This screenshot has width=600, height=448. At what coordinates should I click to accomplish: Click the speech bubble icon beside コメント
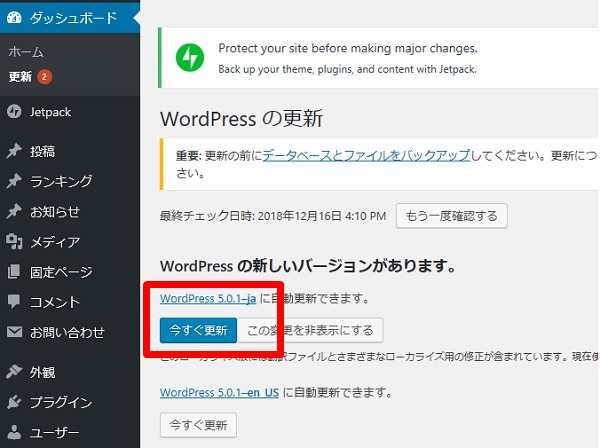click(x=14, y=302)
